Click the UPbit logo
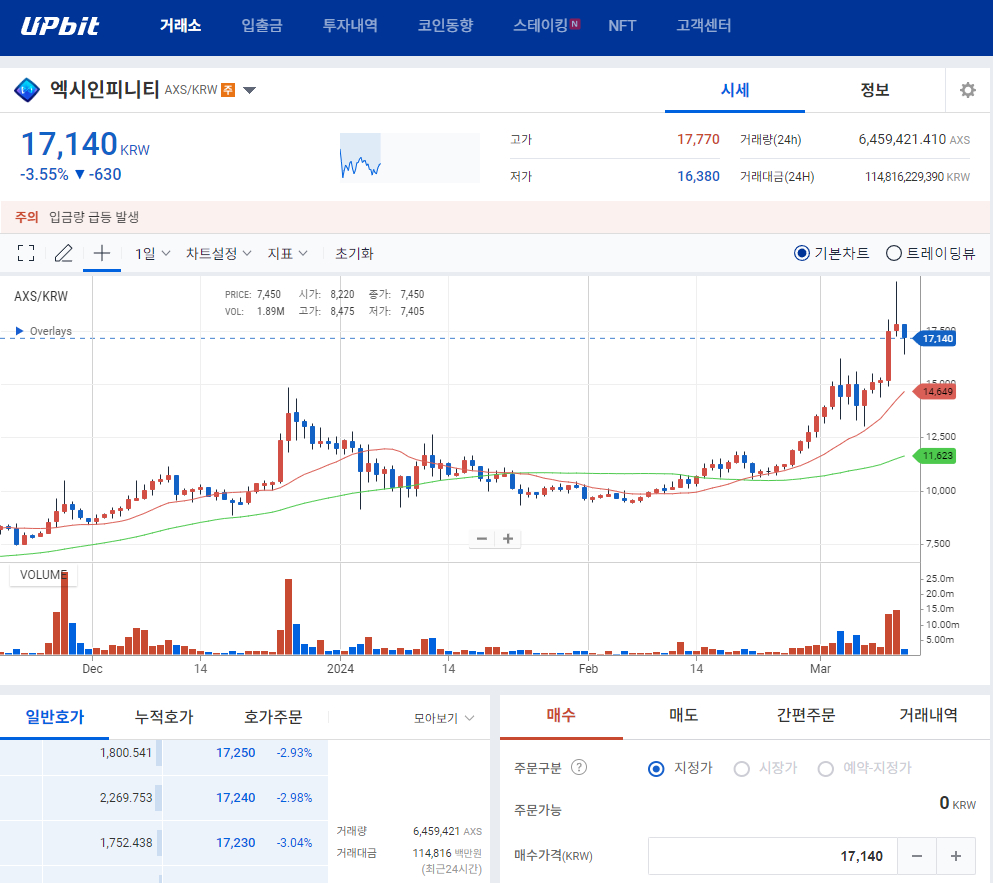The width and height of the screenshot is (993, 883). coord(60,26)
